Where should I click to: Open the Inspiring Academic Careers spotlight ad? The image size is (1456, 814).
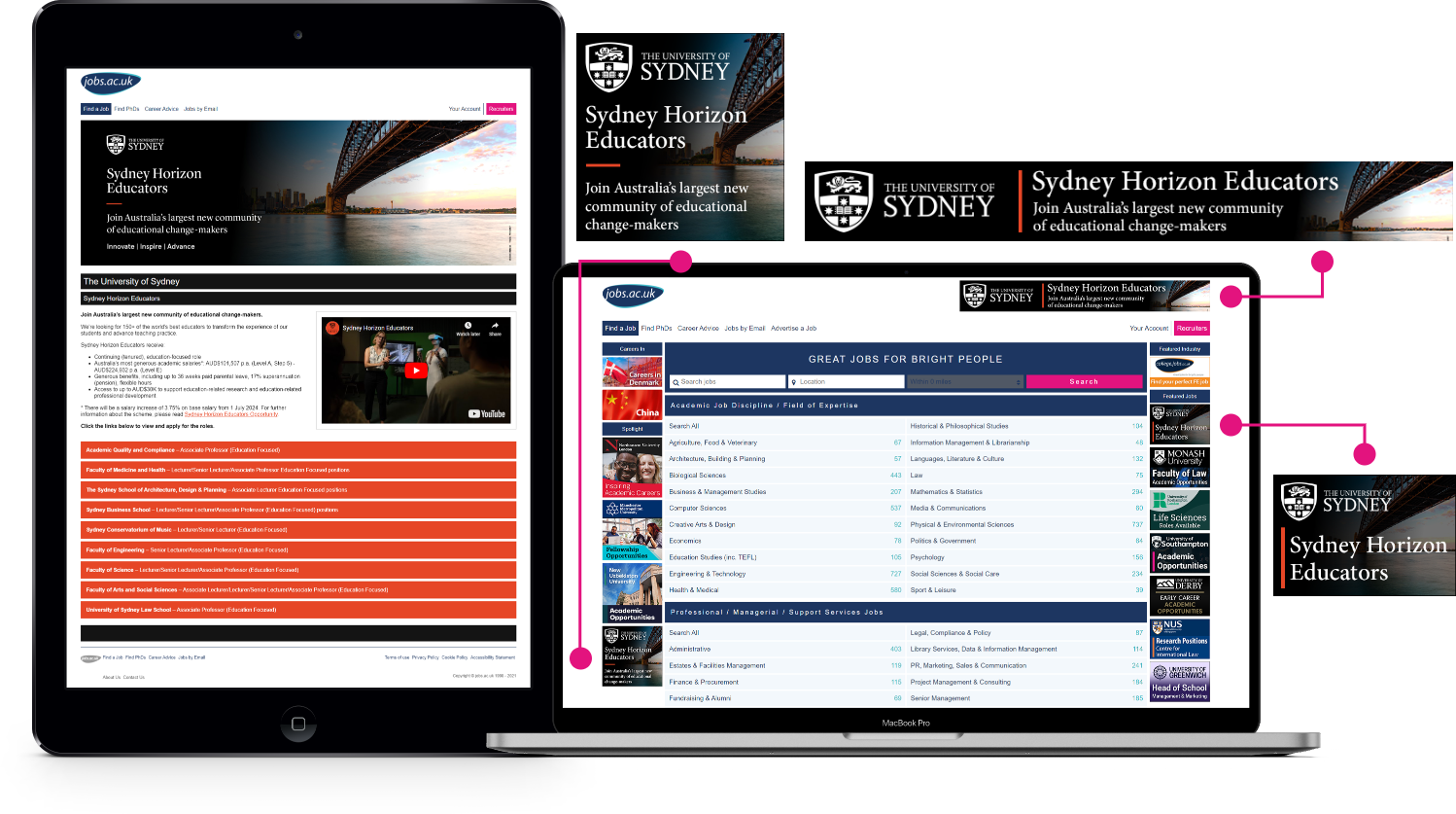click(x=632, y=468)
